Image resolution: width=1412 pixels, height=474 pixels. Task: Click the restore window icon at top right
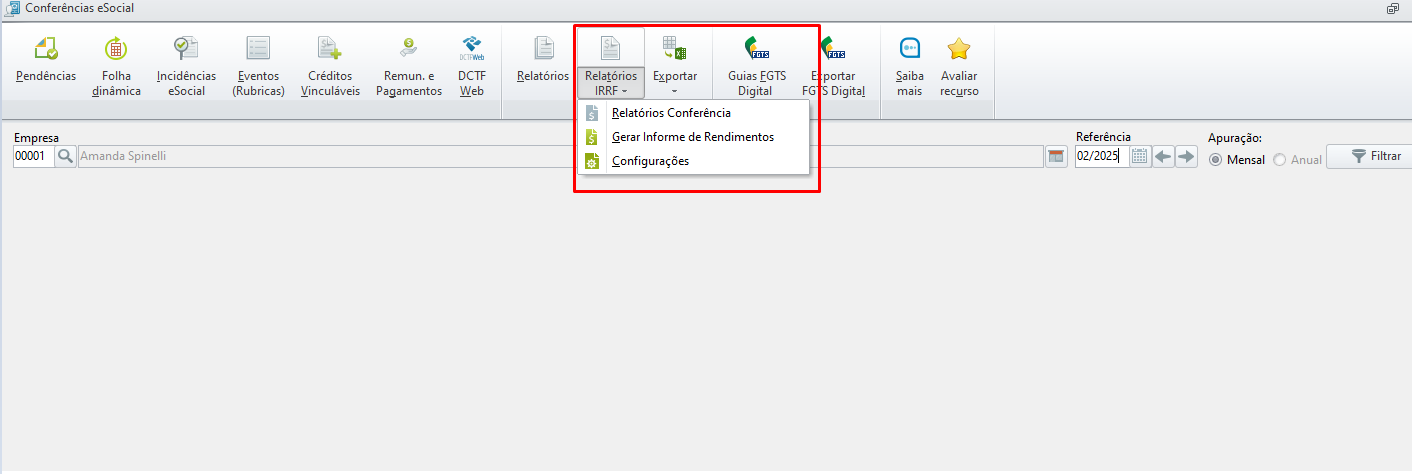click(x=1392, y=8)
